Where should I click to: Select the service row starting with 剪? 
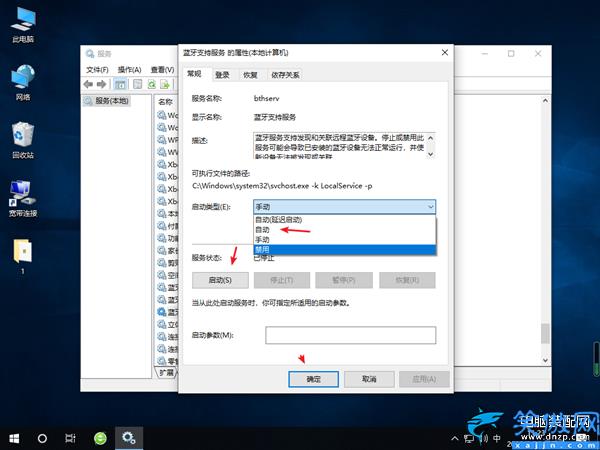(x=168, y=262)
